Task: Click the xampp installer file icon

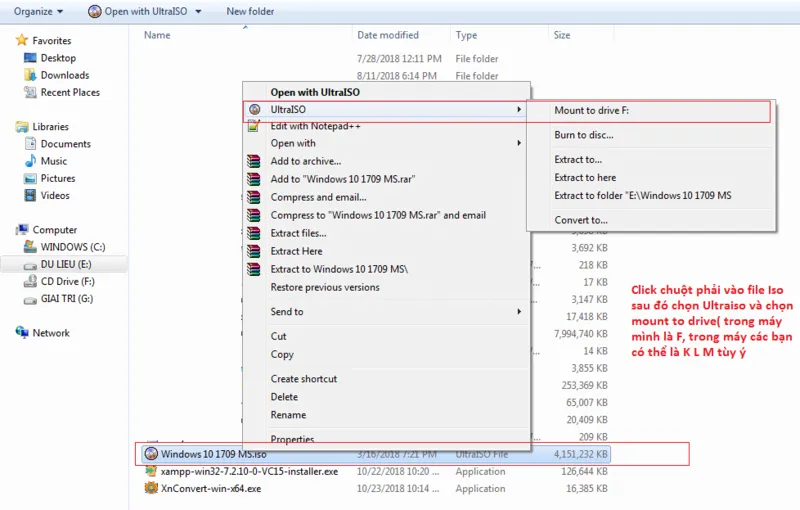Action: pyautogui.click(x=151, y=471)
